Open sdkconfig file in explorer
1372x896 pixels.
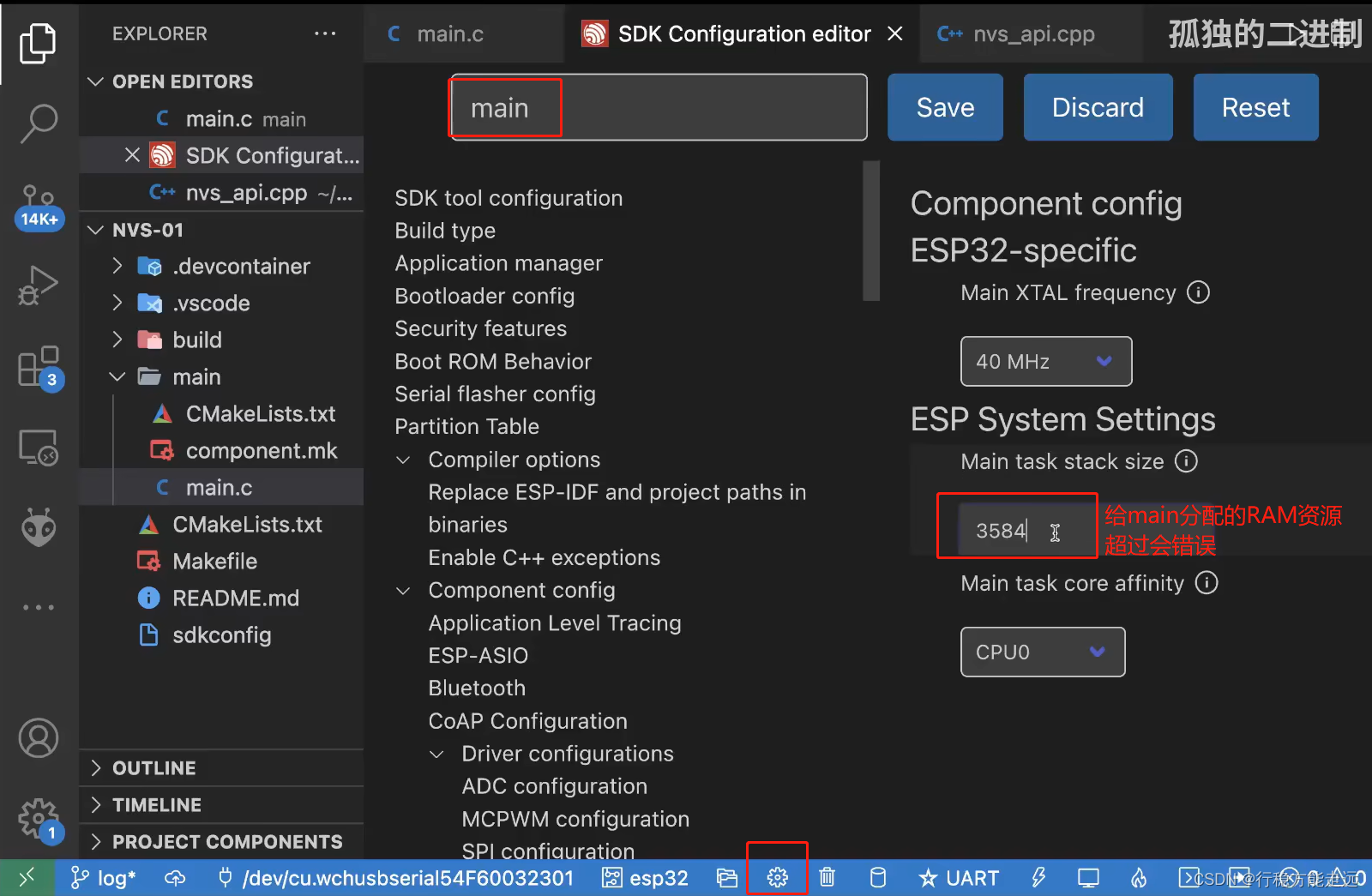(x=221, y=634)
